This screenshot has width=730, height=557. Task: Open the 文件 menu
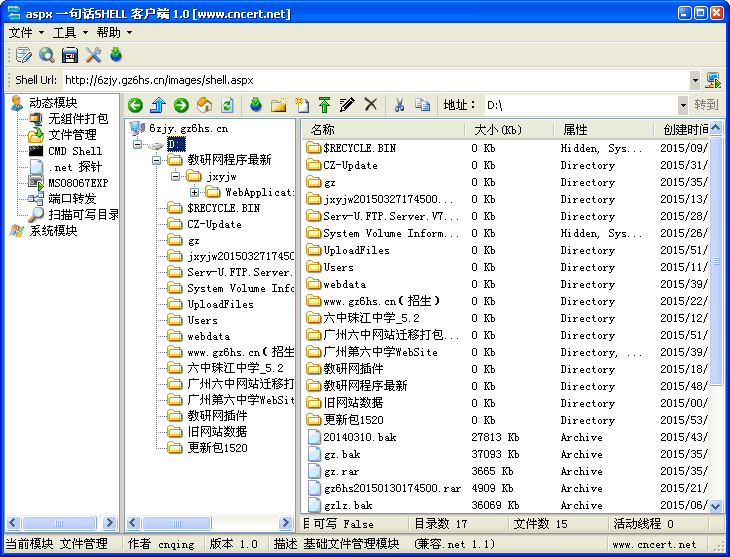coord(21,33)
